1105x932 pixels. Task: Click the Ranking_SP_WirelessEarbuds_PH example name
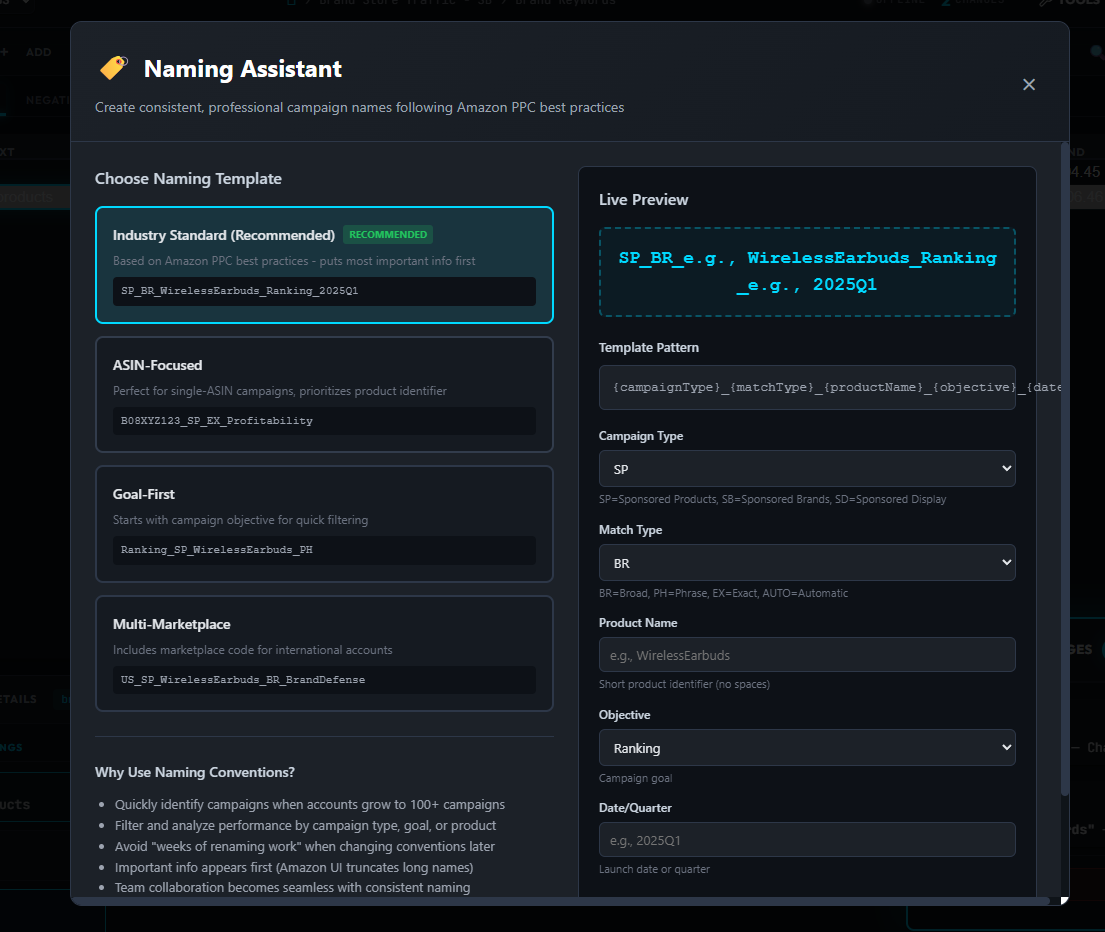pyautogui.click(x=324, y=550)
